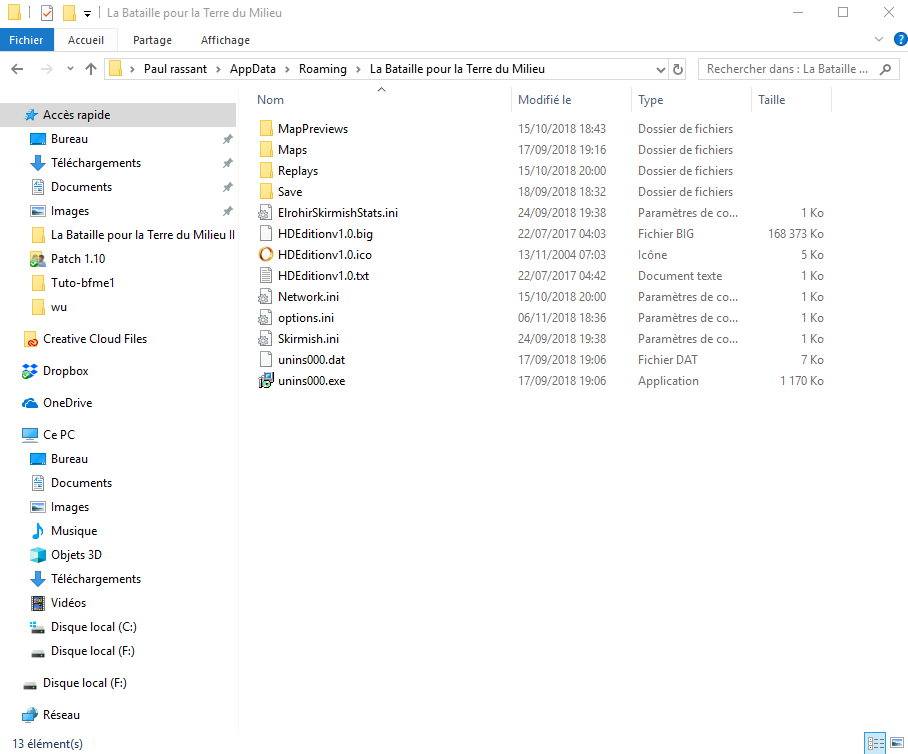The height and width of the screenshot is (754, 908).
Task: Open the recent locations dropdown arrow
Action: (x=70, y=69)
